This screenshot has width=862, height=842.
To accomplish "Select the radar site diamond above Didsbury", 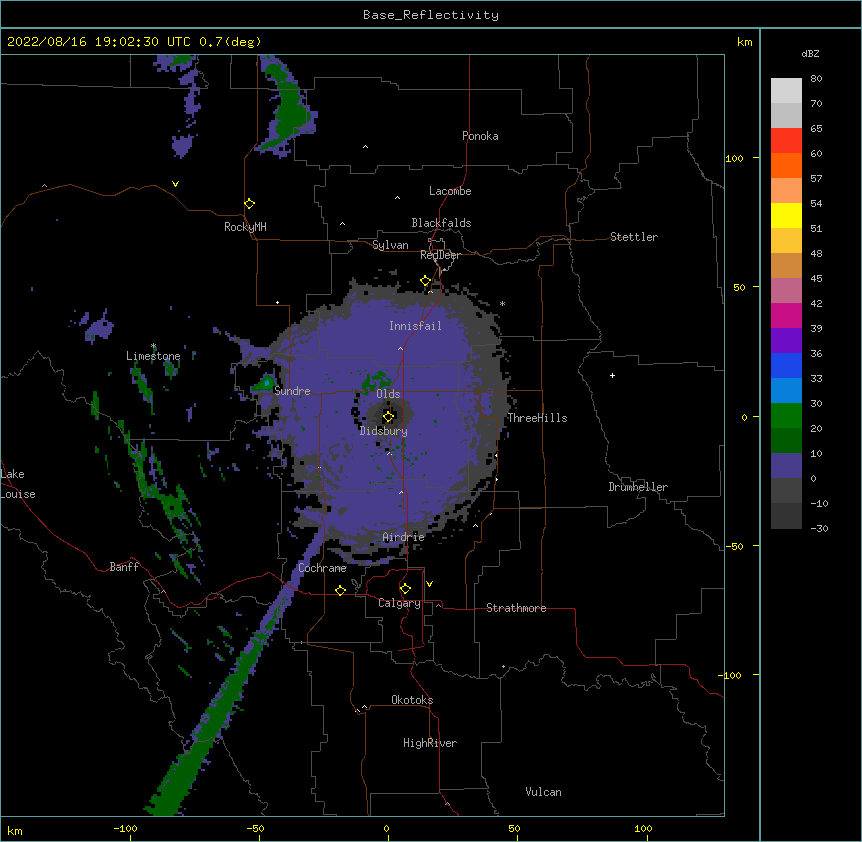I will pyautogui.click(x=388, y=417).
